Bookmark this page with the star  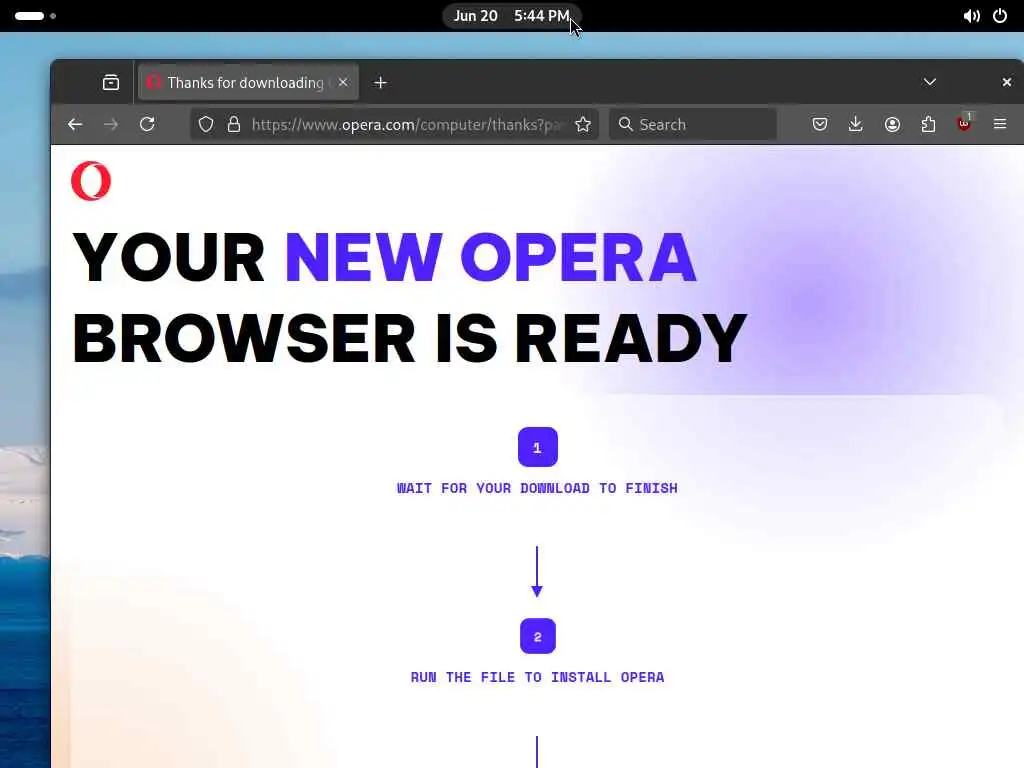[x=583, y=124]
